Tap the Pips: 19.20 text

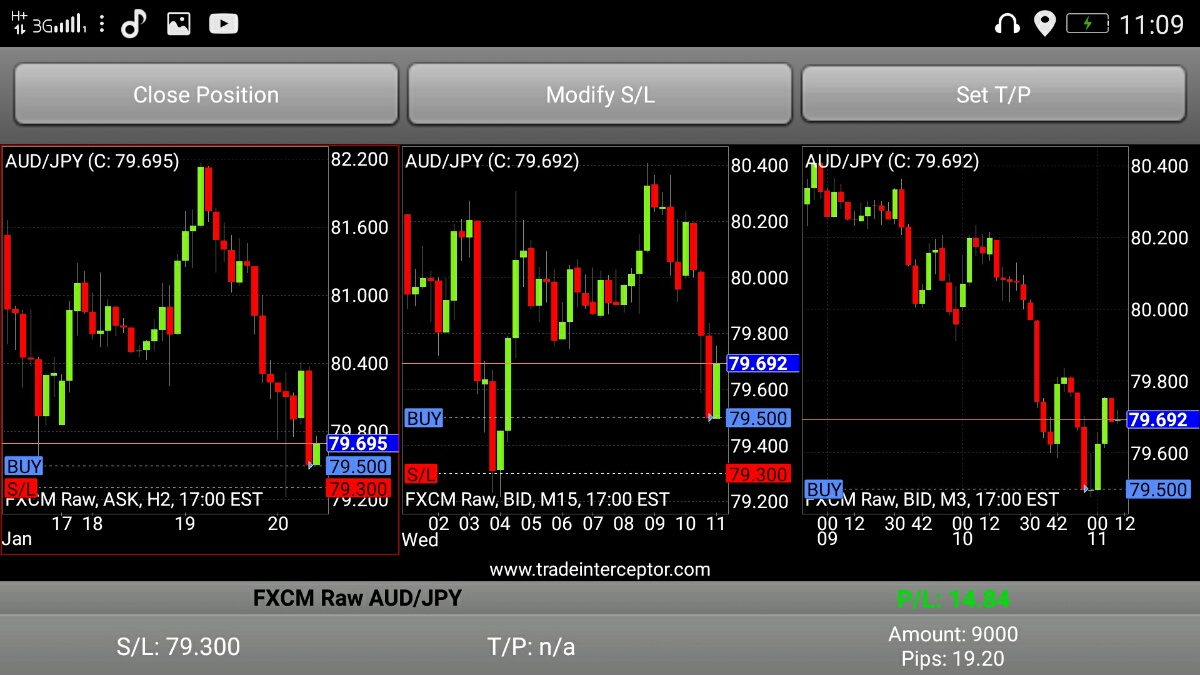pyautogui.click(x=953, y=659)
